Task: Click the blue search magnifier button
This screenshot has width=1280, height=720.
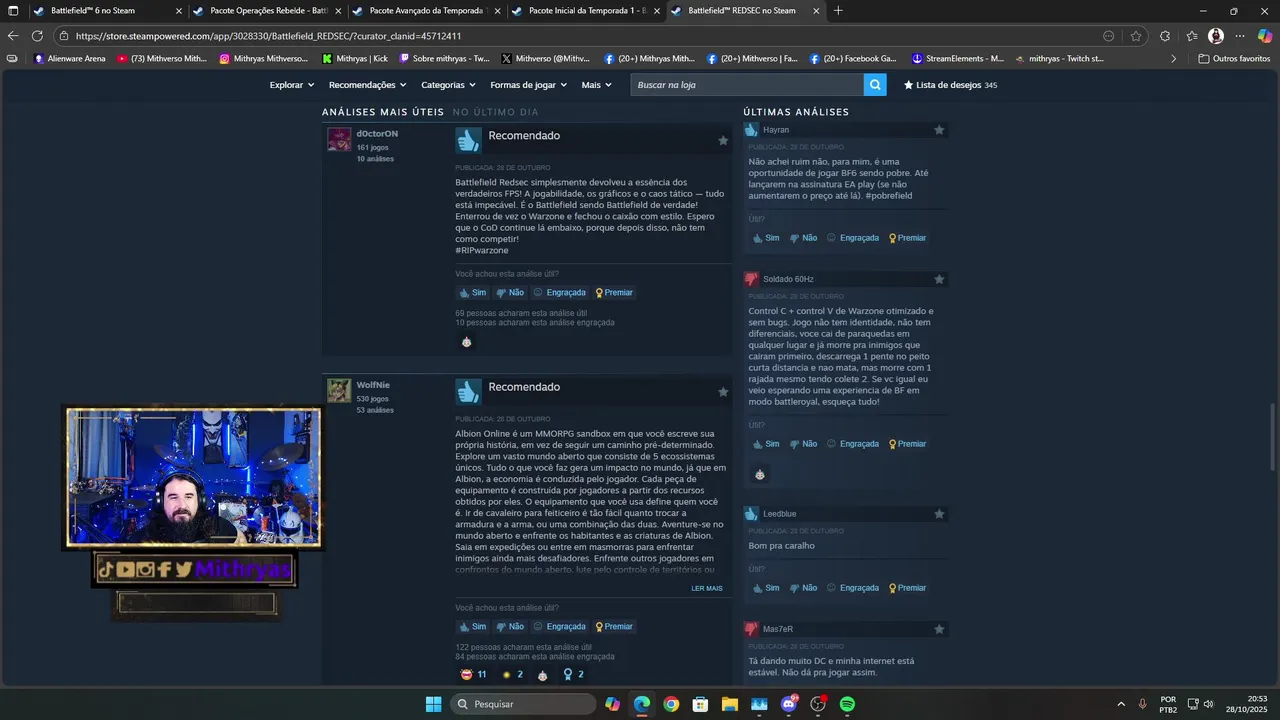Action: point(875,85)
